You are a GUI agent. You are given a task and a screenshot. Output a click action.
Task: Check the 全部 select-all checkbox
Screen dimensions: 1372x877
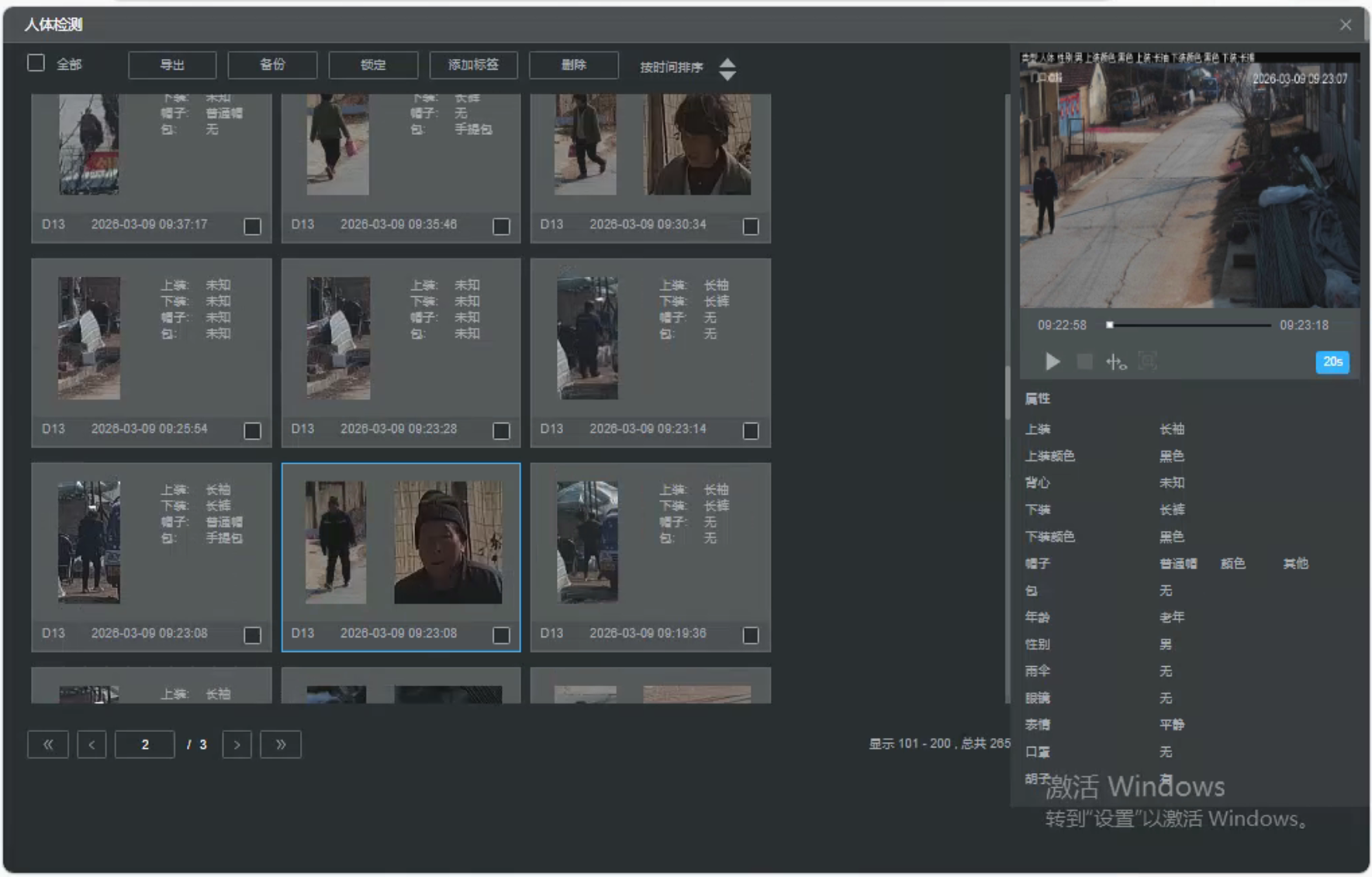pos(36,64)
